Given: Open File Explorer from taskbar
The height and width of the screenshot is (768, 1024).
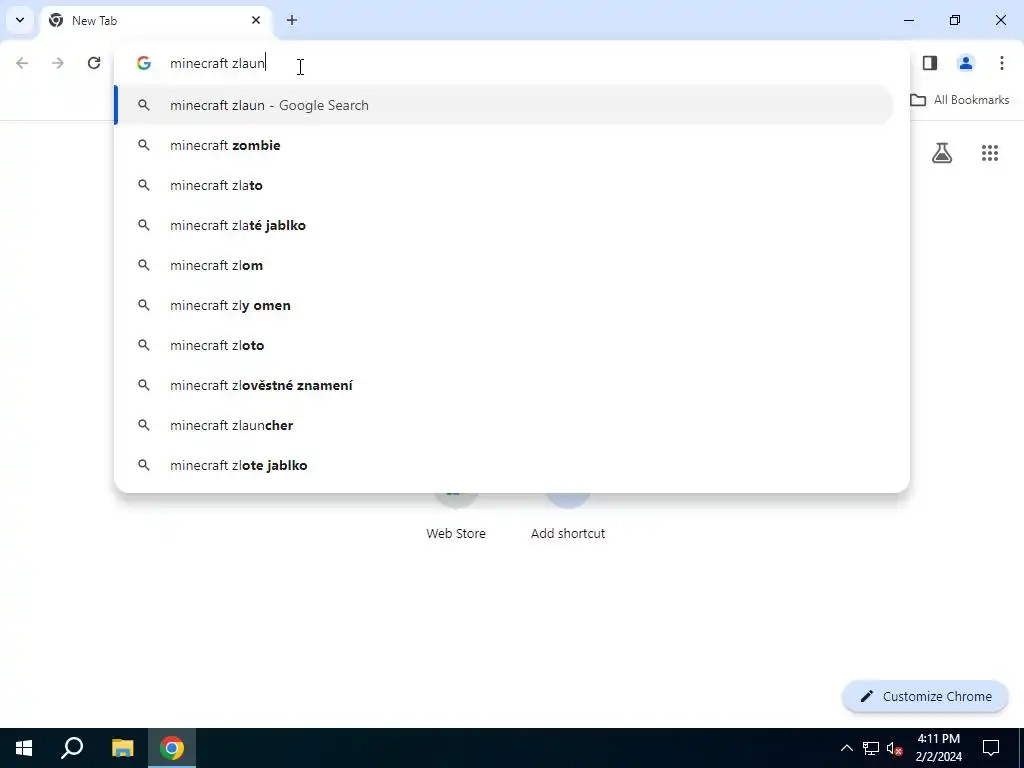Looking at the screenshot, I should click(123, 748).
